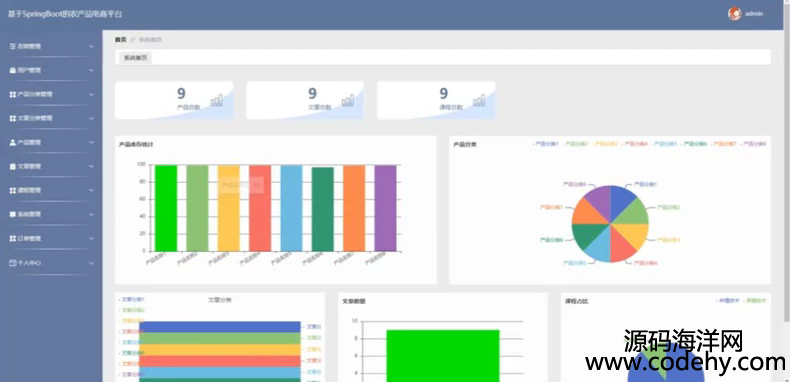Viewport: 790px width, 382px height.
Task: Click the admin username label
Action: click(x=754, y=14)
